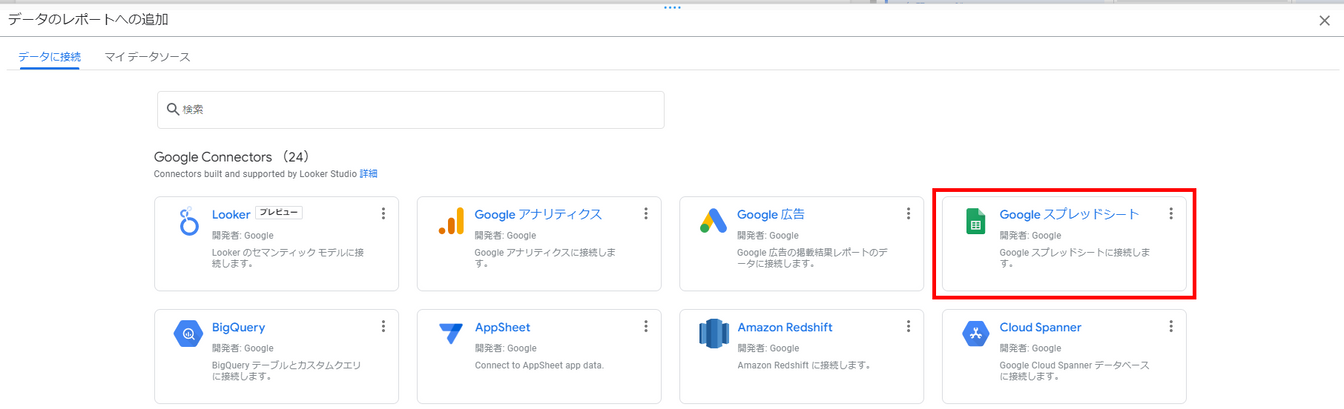Image resolution: width=1344 pixels, height=409 pixels.
Task: Click description 'Connect to AppSheet app data.'
Action: point(539,365)
